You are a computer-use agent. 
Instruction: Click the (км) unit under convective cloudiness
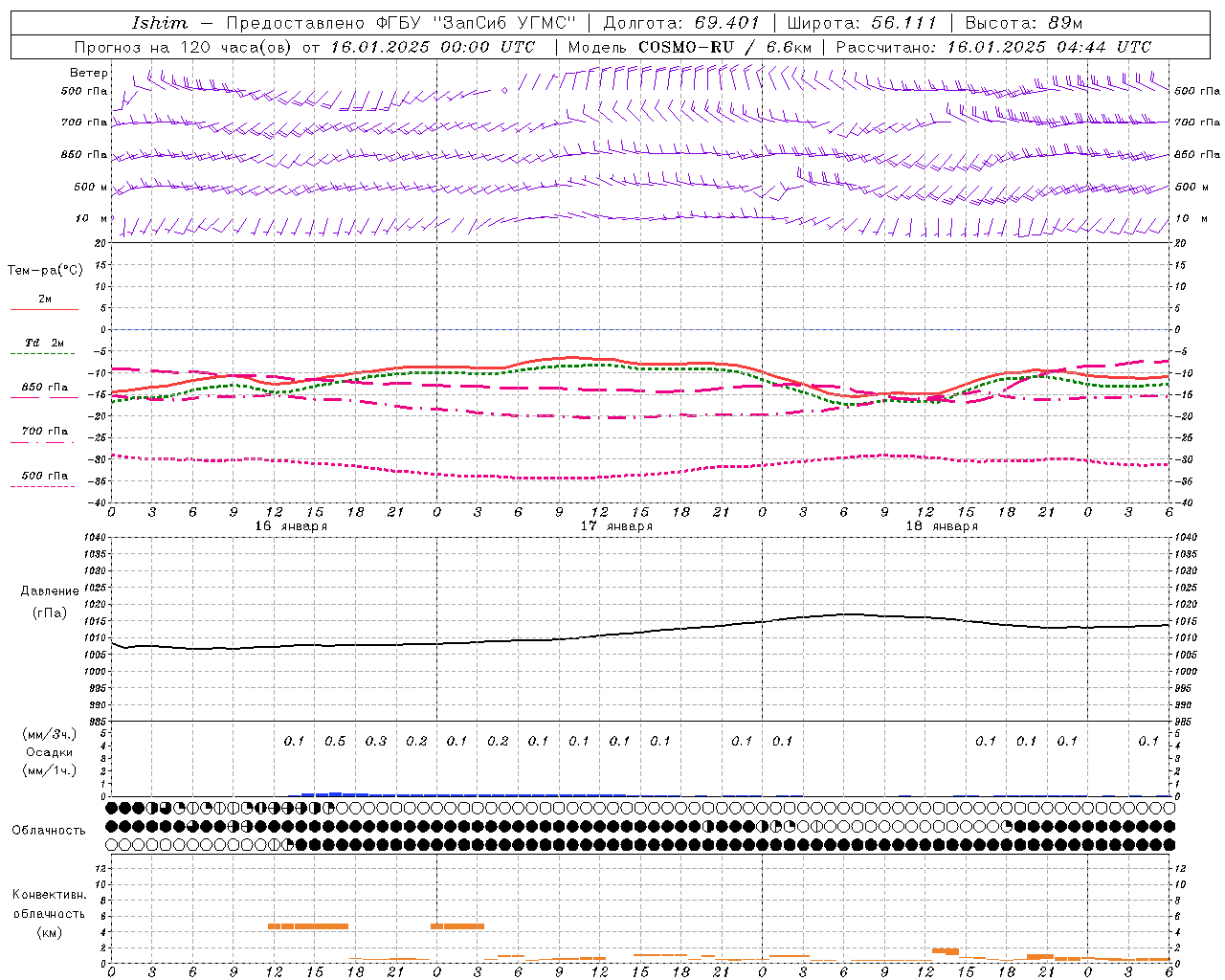point(50,932)
